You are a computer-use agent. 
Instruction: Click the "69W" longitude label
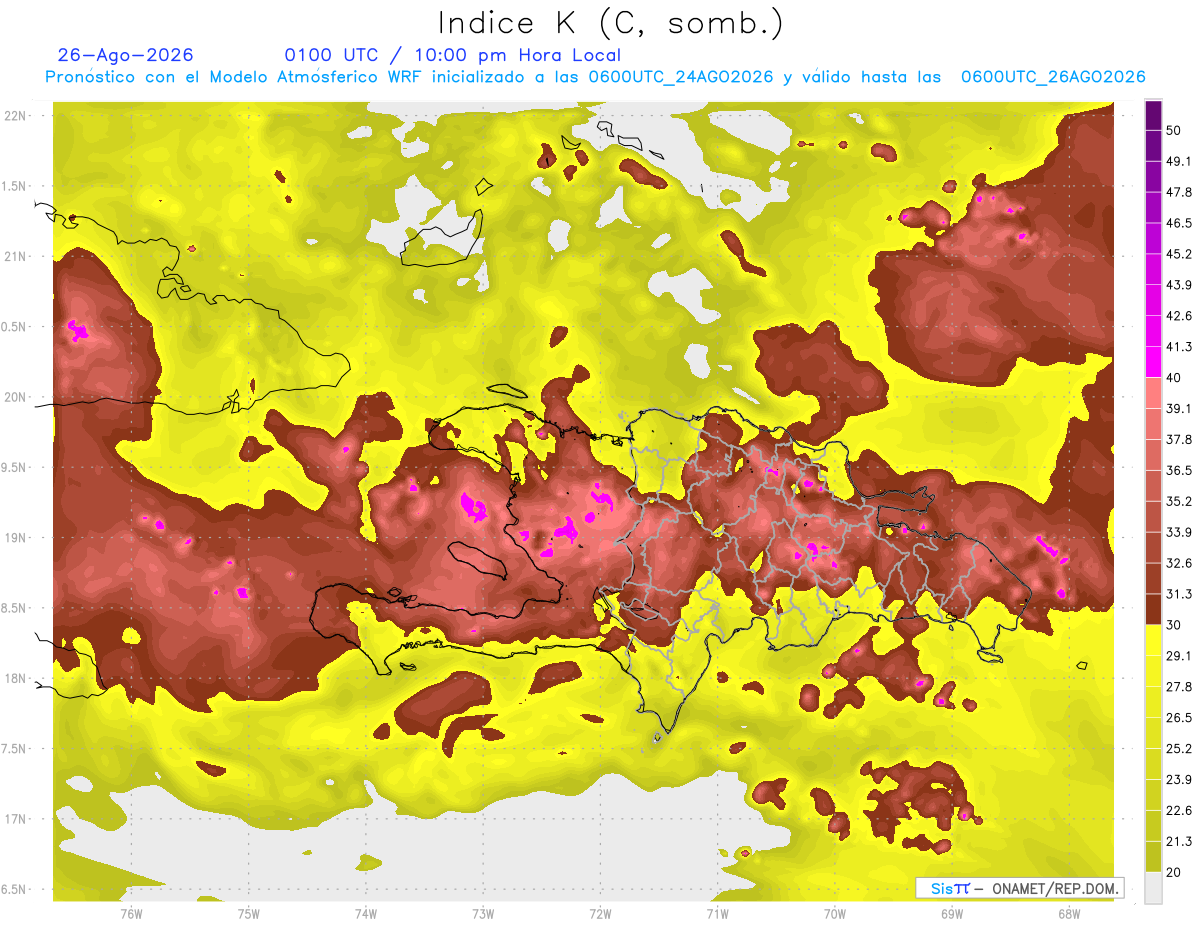tap(951, 913)
